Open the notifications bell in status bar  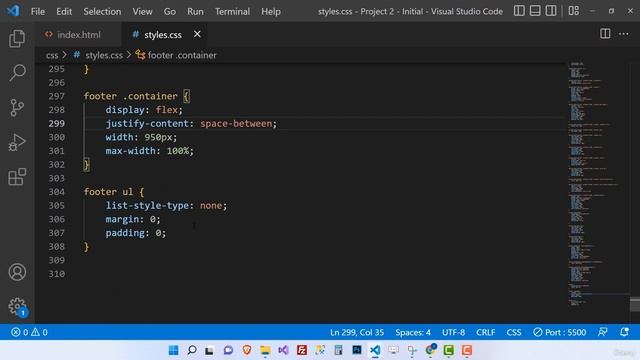[624, 332]
